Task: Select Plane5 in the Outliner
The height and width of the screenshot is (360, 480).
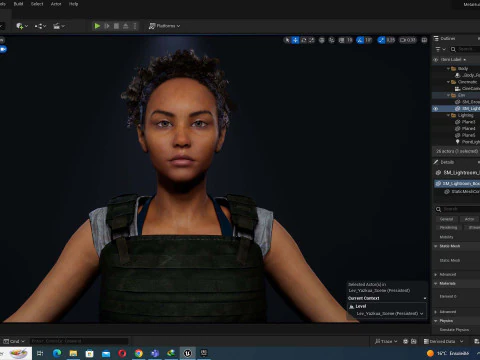Action: coord(456,135)
